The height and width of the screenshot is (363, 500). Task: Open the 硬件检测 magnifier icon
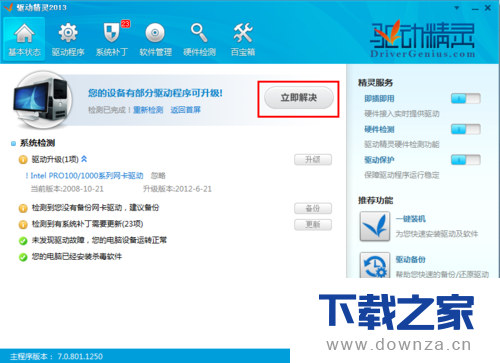tap(199, 33)
